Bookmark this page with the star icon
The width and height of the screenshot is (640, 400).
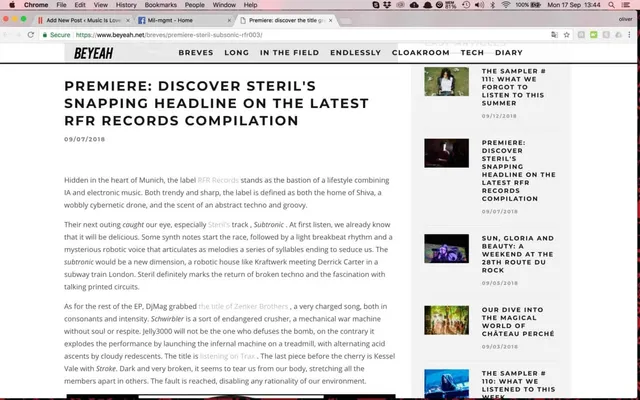[567, 35]
